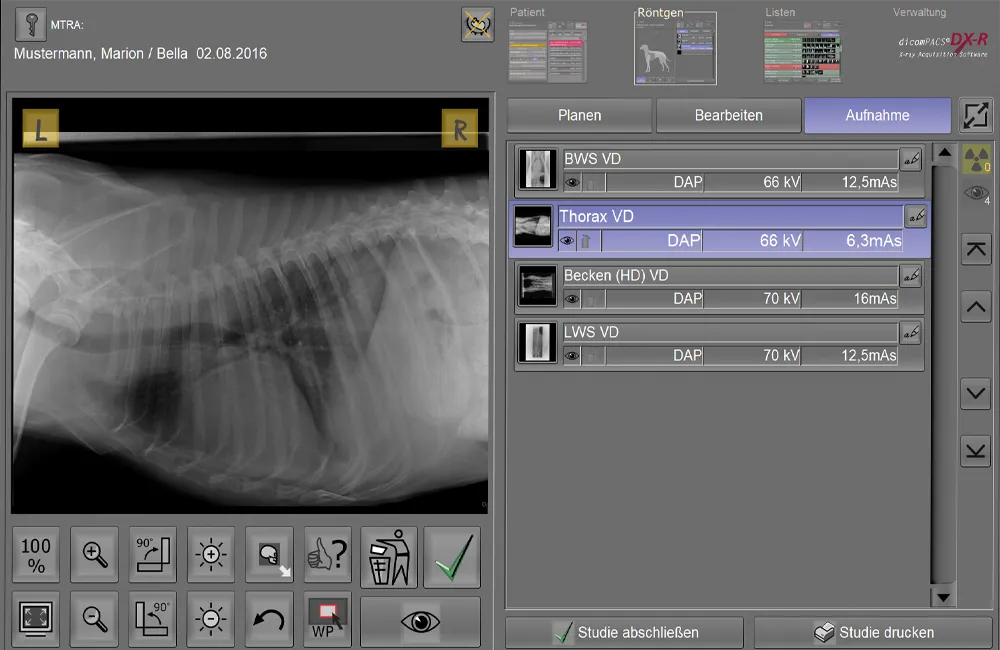Switch to the Planen tab

click(579, 115)
